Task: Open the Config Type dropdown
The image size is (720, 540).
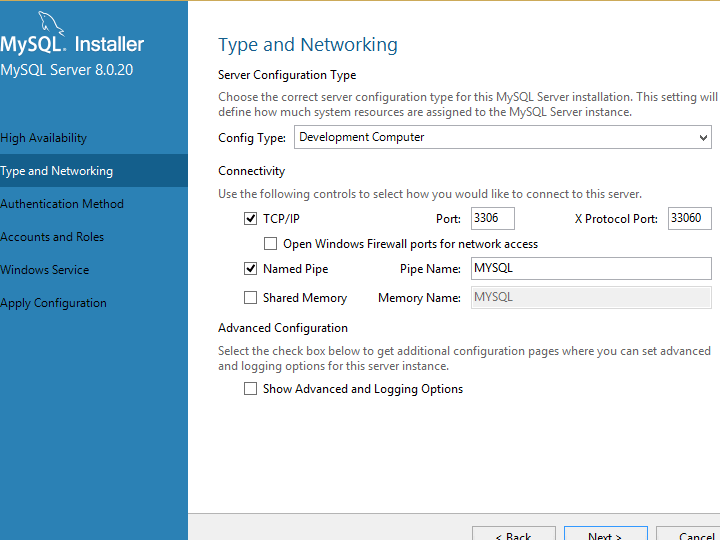Action: coord(503,137)
